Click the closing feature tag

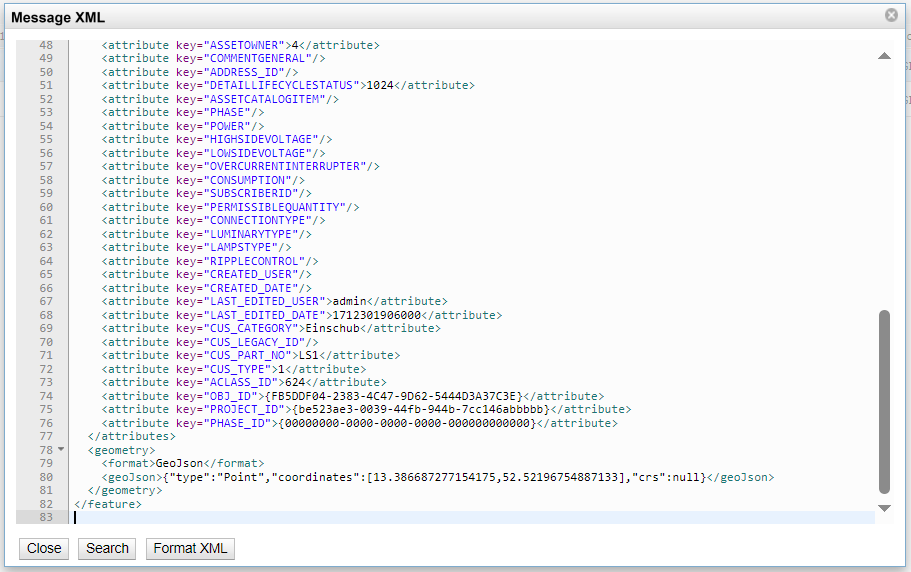[108, 504]
